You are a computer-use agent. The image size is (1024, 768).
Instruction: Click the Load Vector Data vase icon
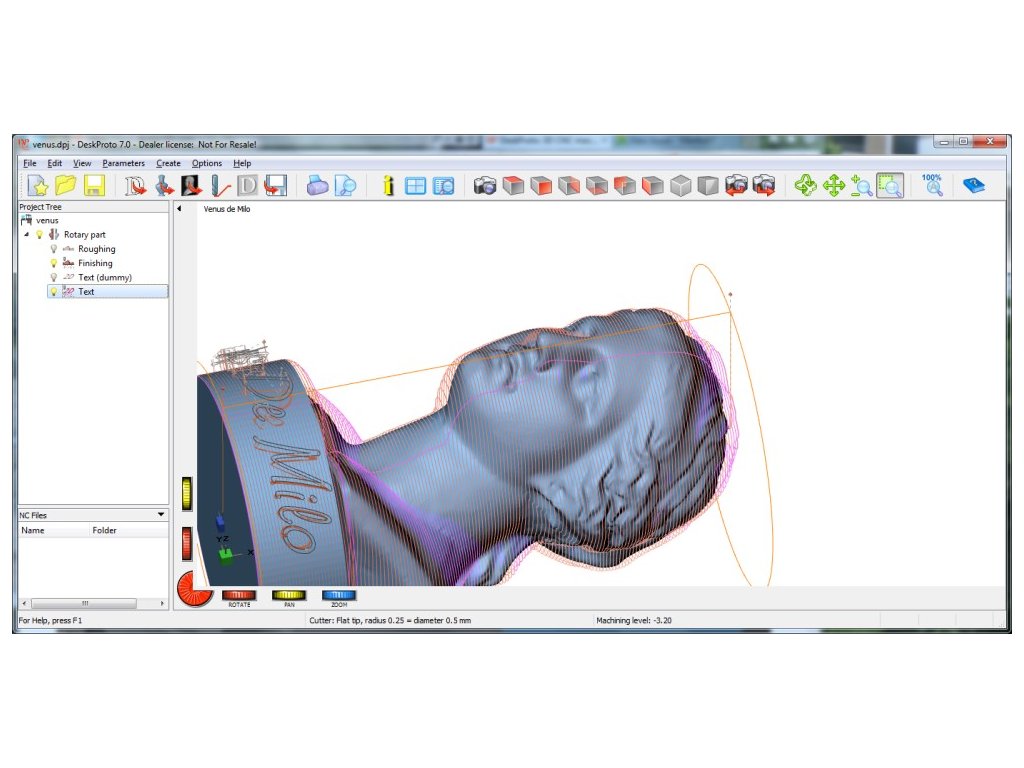[164, 186]
